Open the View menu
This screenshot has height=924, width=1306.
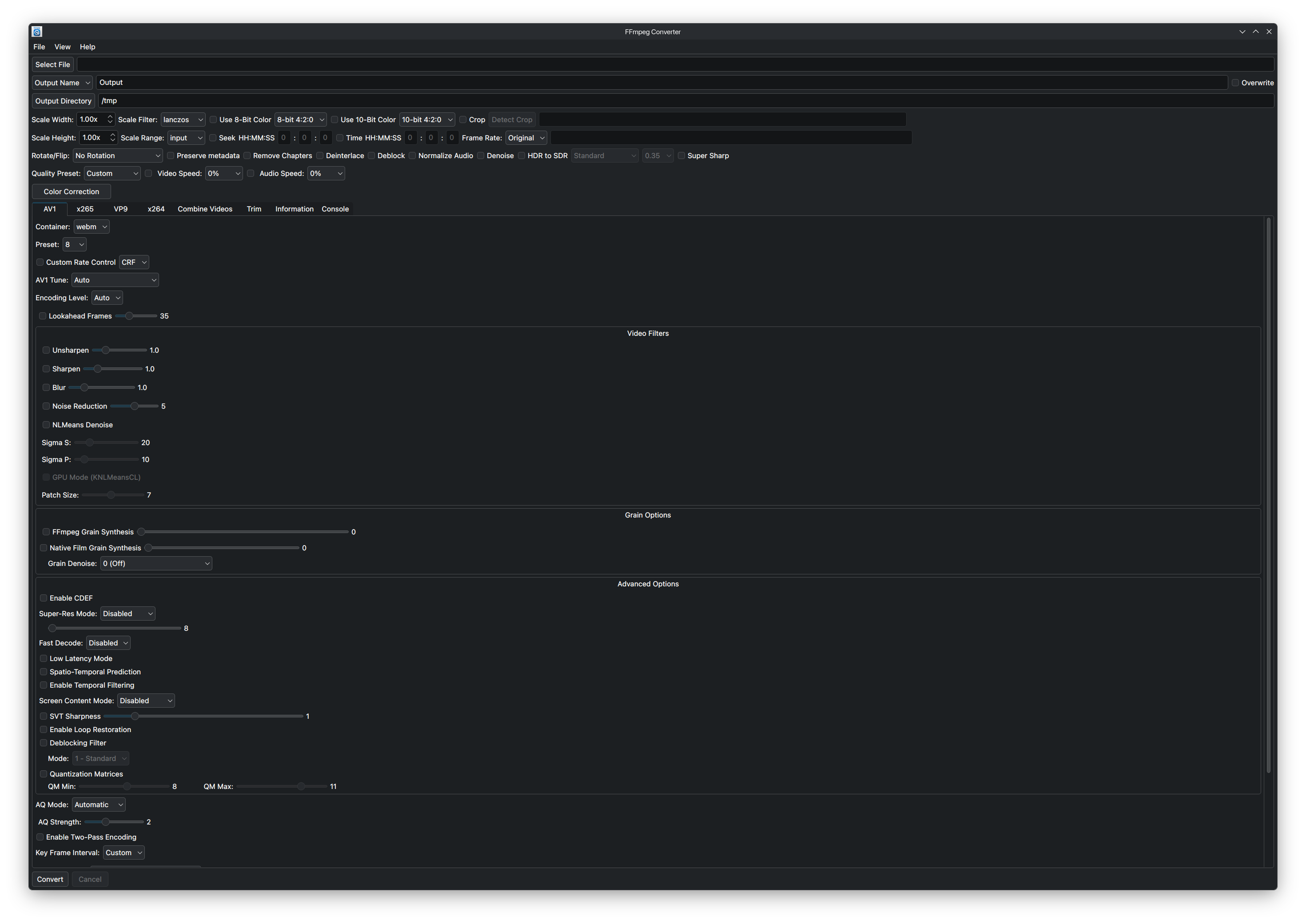(x=63, y=47)
